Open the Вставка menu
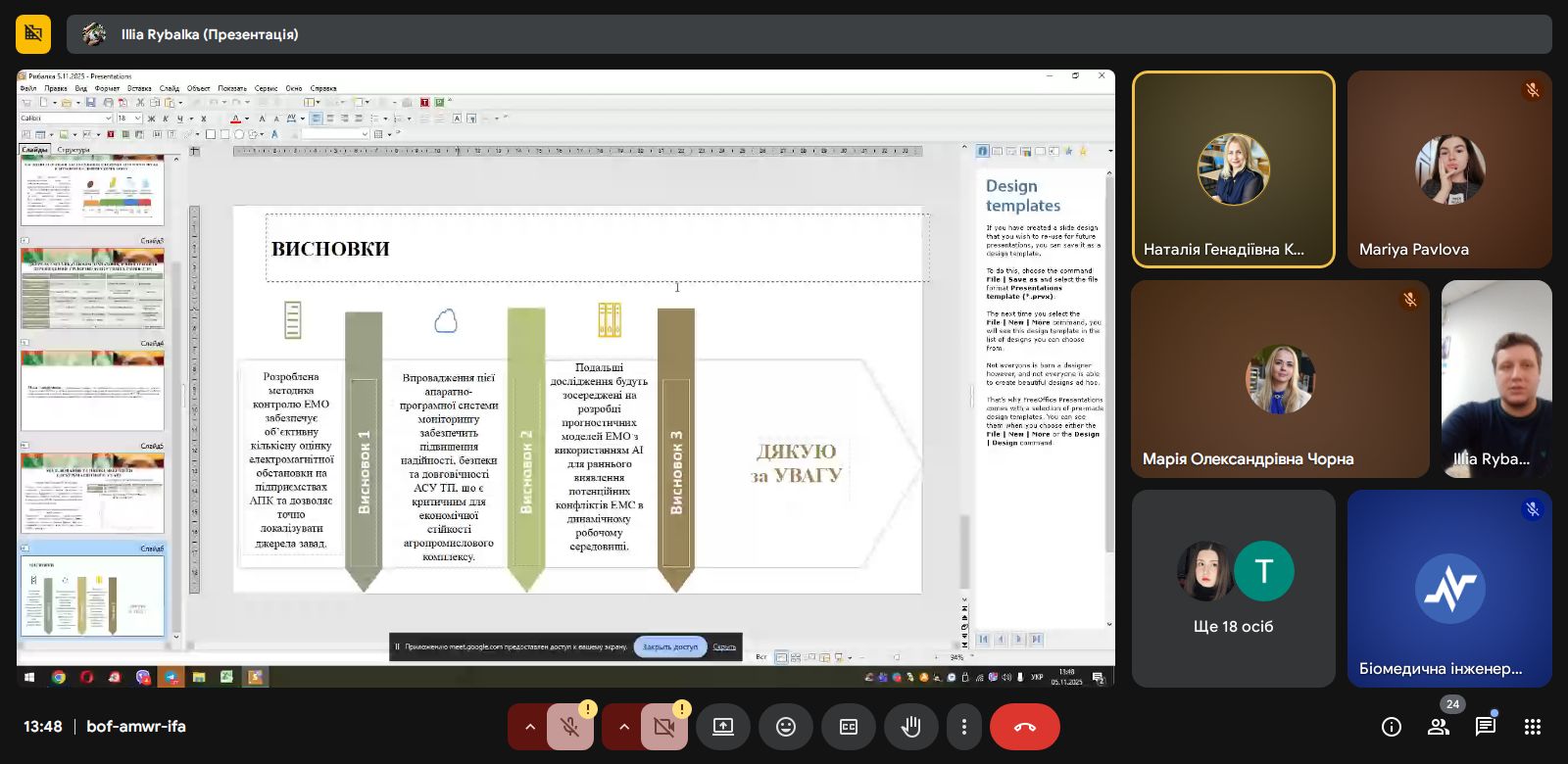The height and width of the screenshot is (764, 1568). pos(139,88)
